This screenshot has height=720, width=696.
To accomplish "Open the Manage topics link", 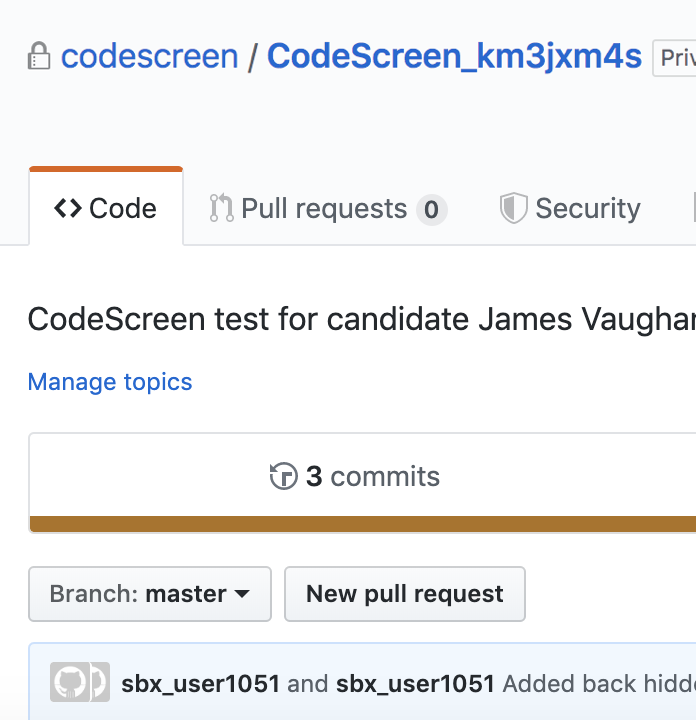I will 110,382.
